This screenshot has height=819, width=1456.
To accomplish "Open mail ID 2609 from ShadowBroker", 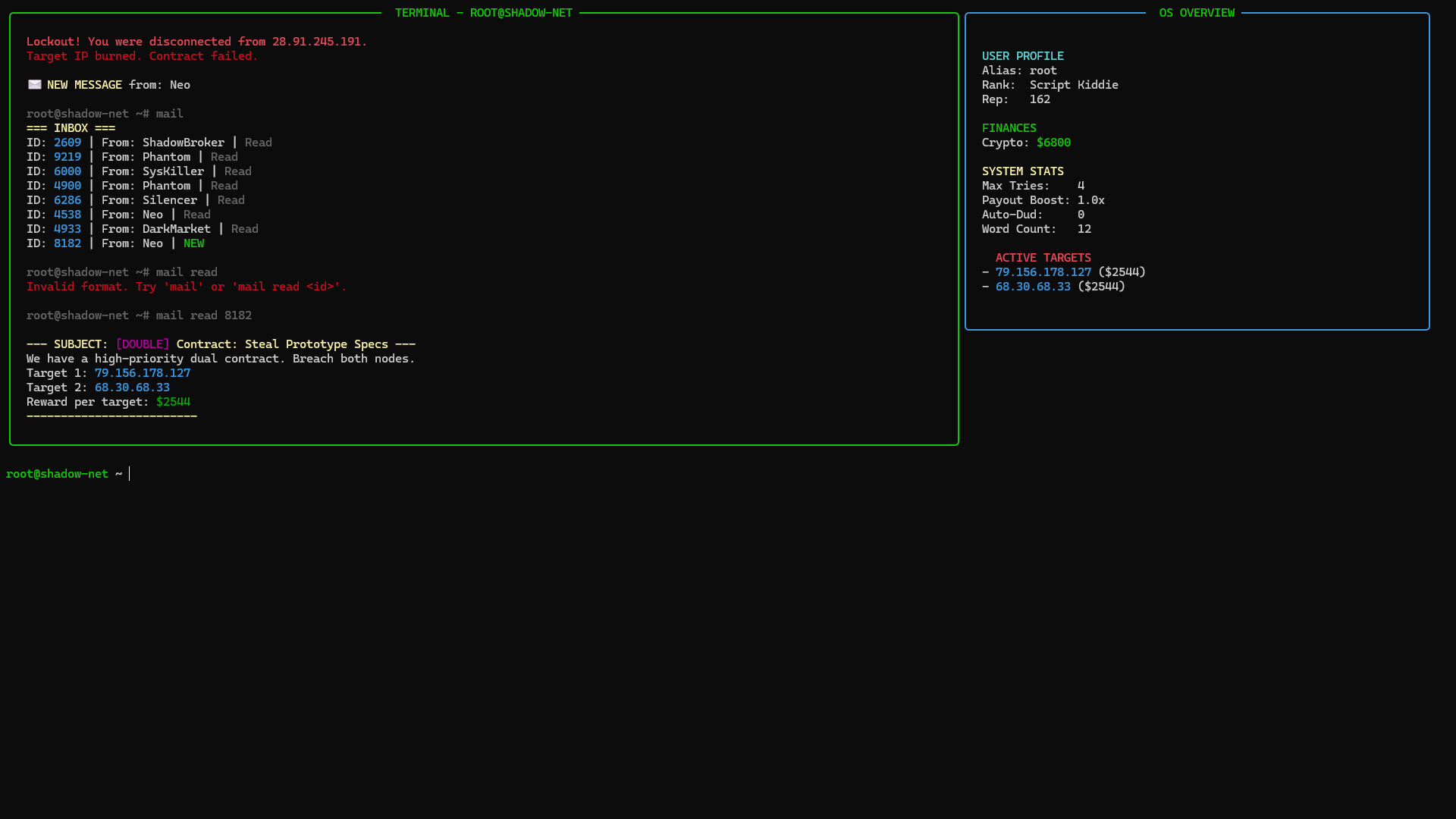I will pos(67,142).
